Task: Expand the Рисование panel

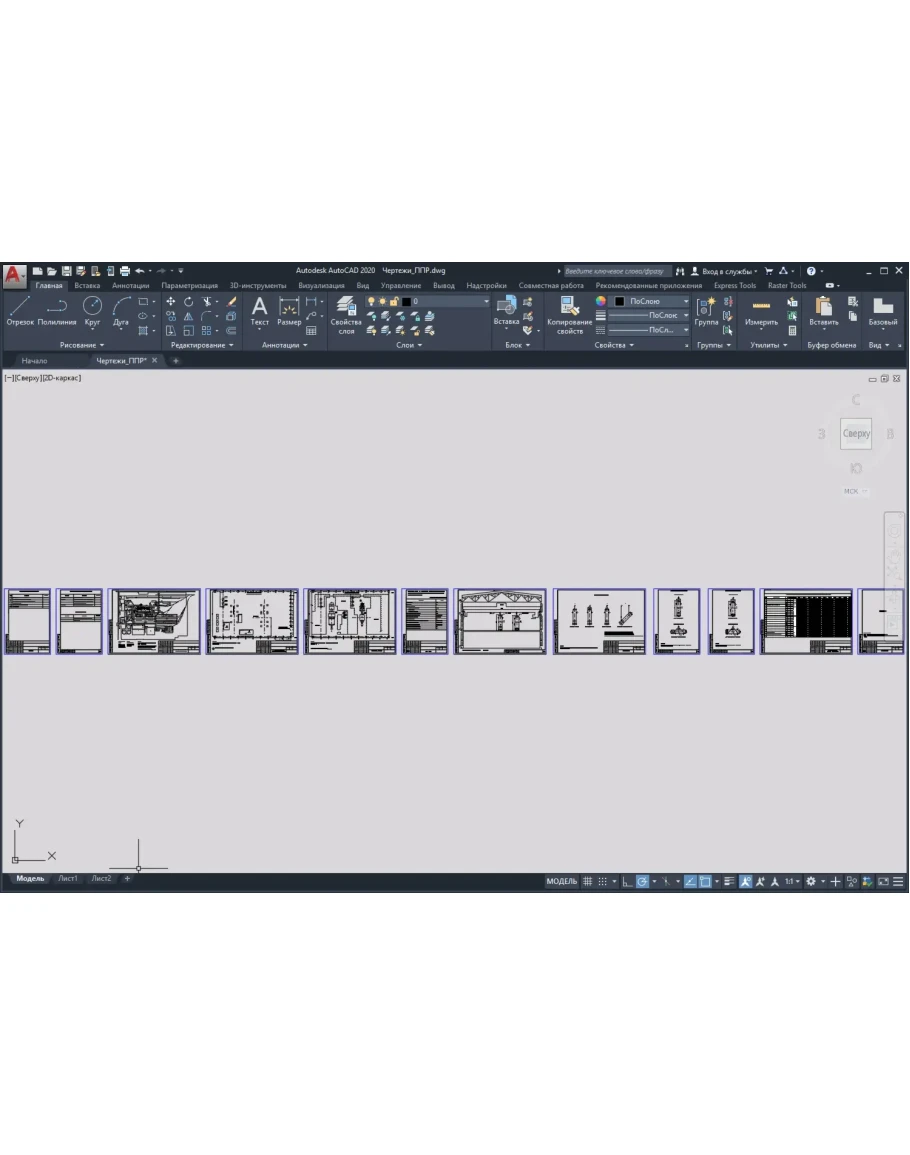Action: pos(82,345)
